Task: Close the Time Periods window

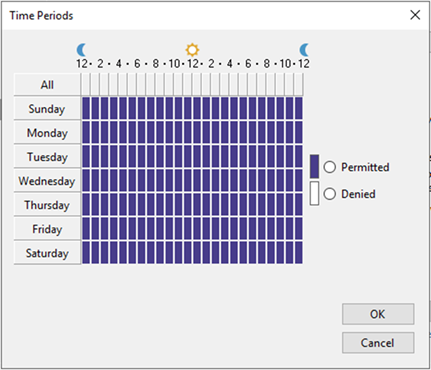Action: click(x=415, y=15)
